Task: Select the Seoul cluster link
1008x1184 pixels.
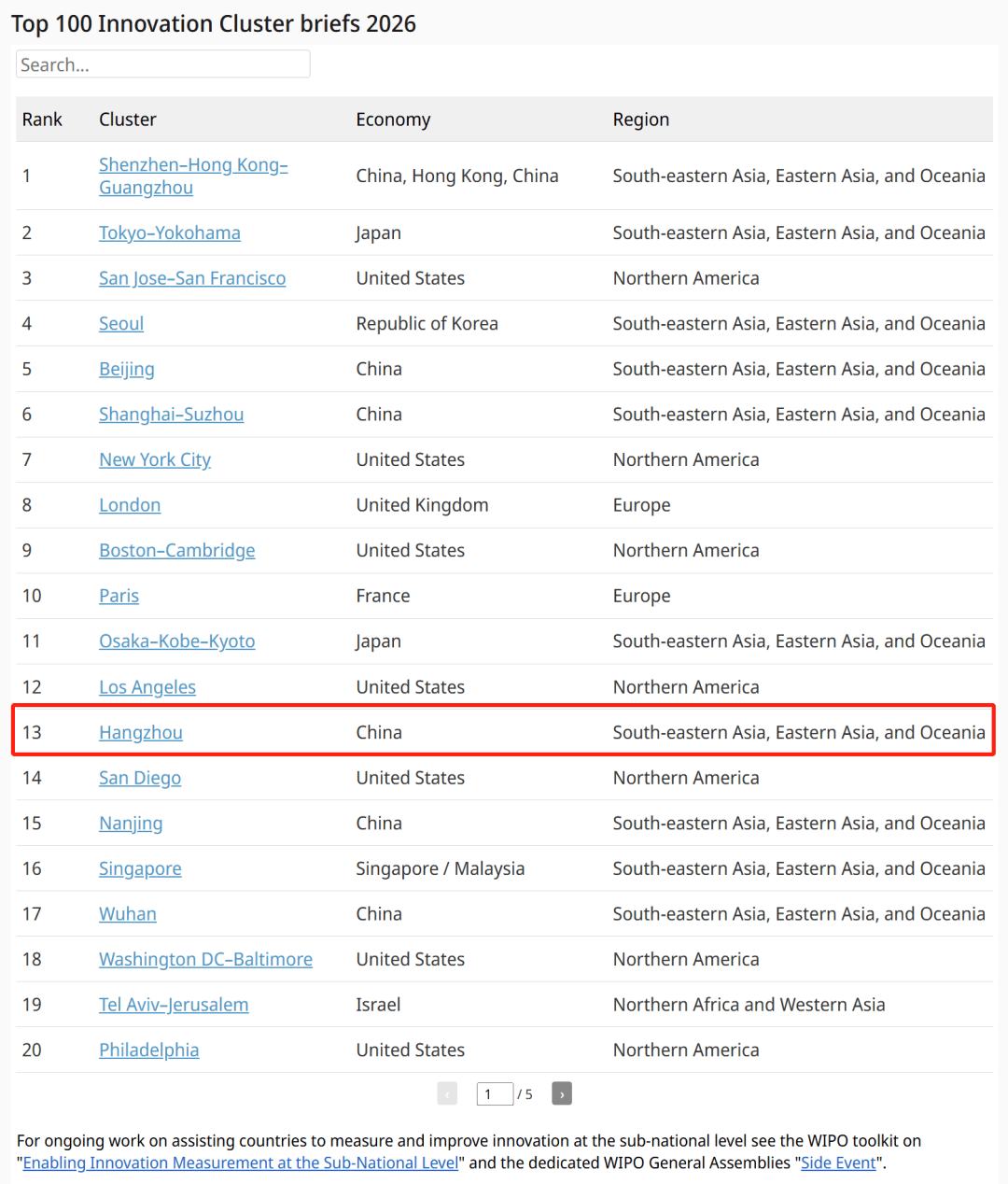Action: pos(121,323)
